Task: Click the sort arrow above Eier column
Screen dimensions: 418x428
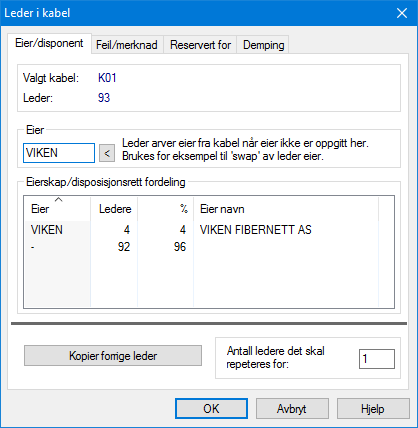Action: point(58,199)
